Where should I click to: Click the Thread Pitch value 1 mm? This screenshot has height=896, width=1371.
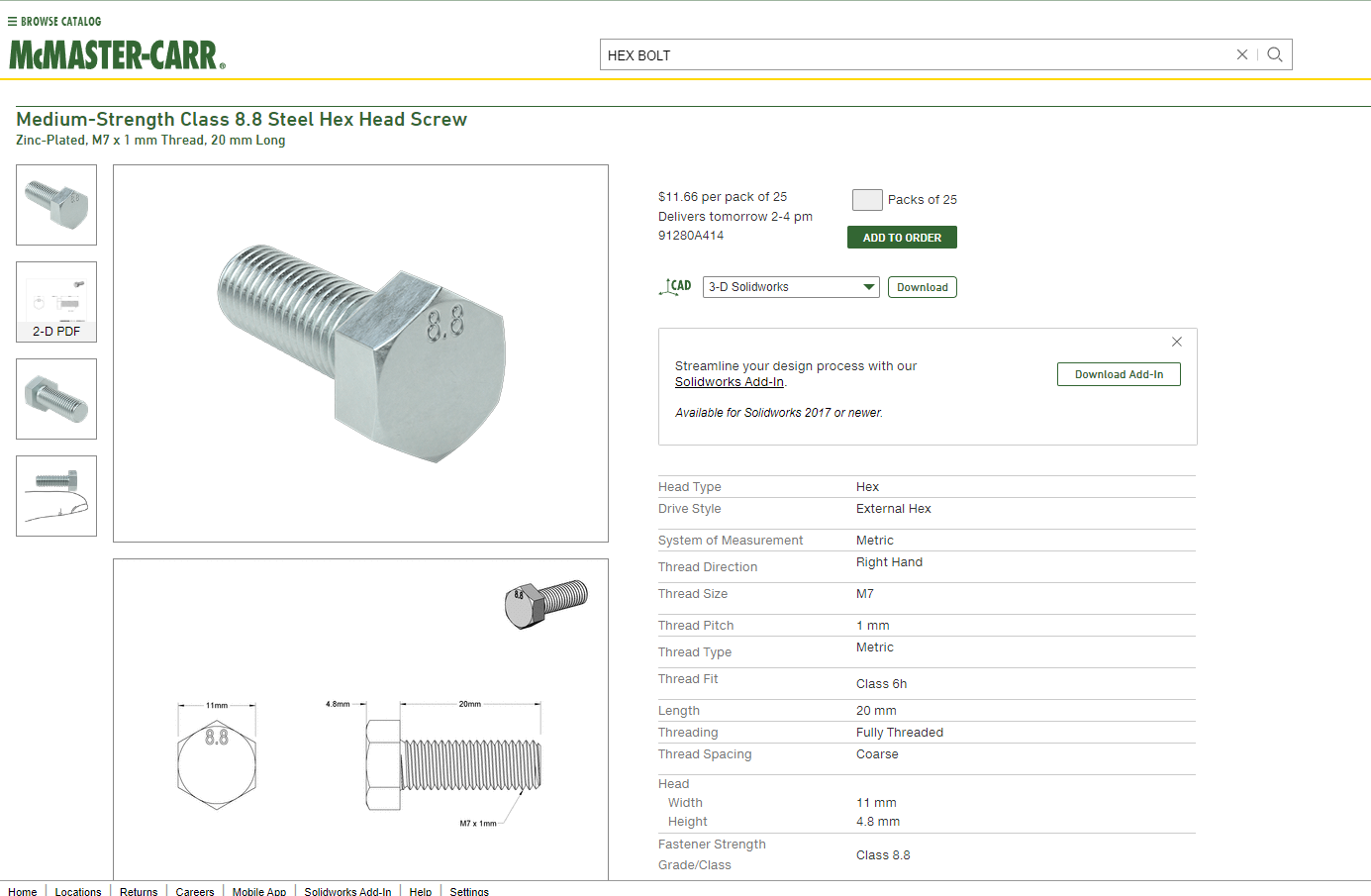point(873,626)
